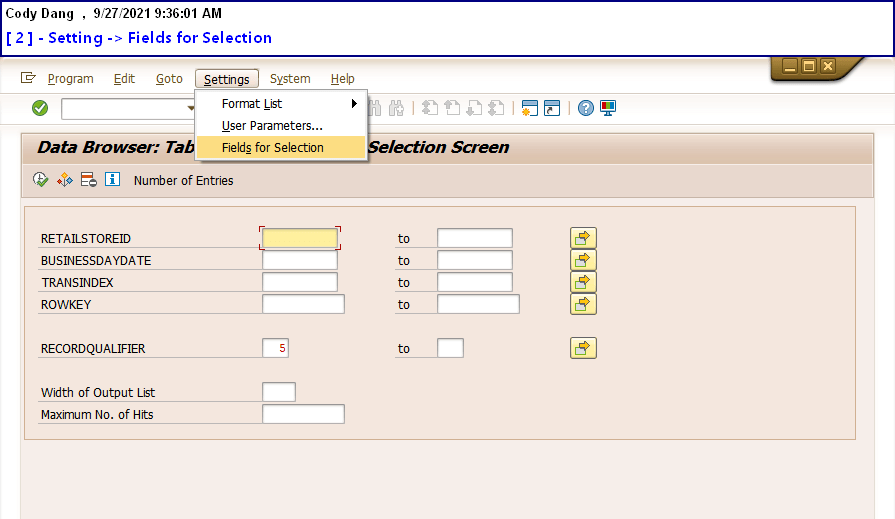
Task: Open multiple selection for RECORDQUALIFIER
Action: click(x=583, y=348)
